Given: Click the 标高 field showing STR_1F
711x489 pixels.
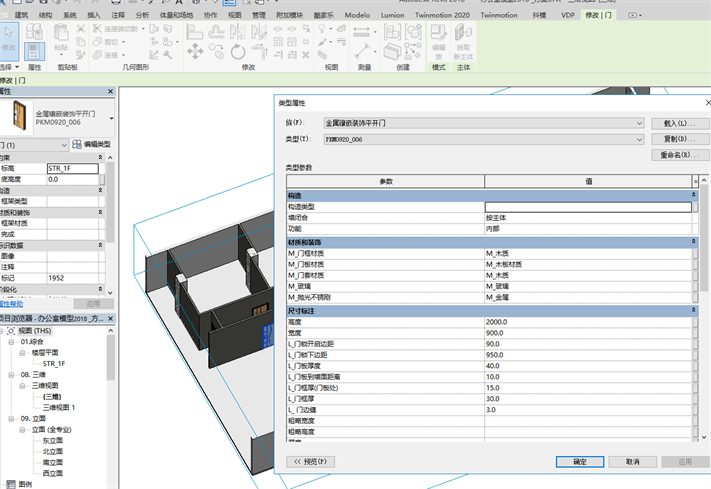Looking at the screenshot, I should (73, 168).
